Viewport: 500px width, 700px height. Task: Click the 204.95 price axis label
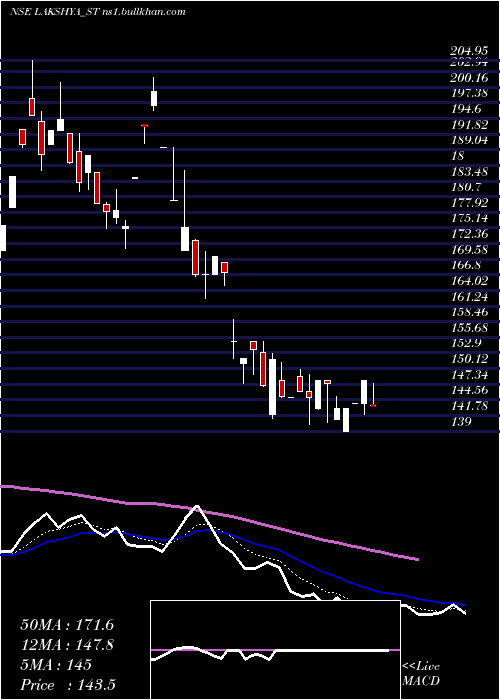[469, 53]
